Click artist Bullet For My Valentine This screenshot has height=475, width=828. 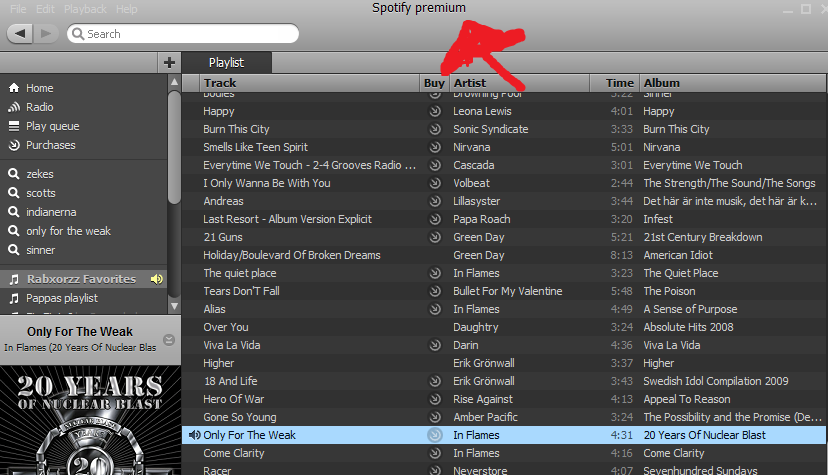(x=507, y=291)
